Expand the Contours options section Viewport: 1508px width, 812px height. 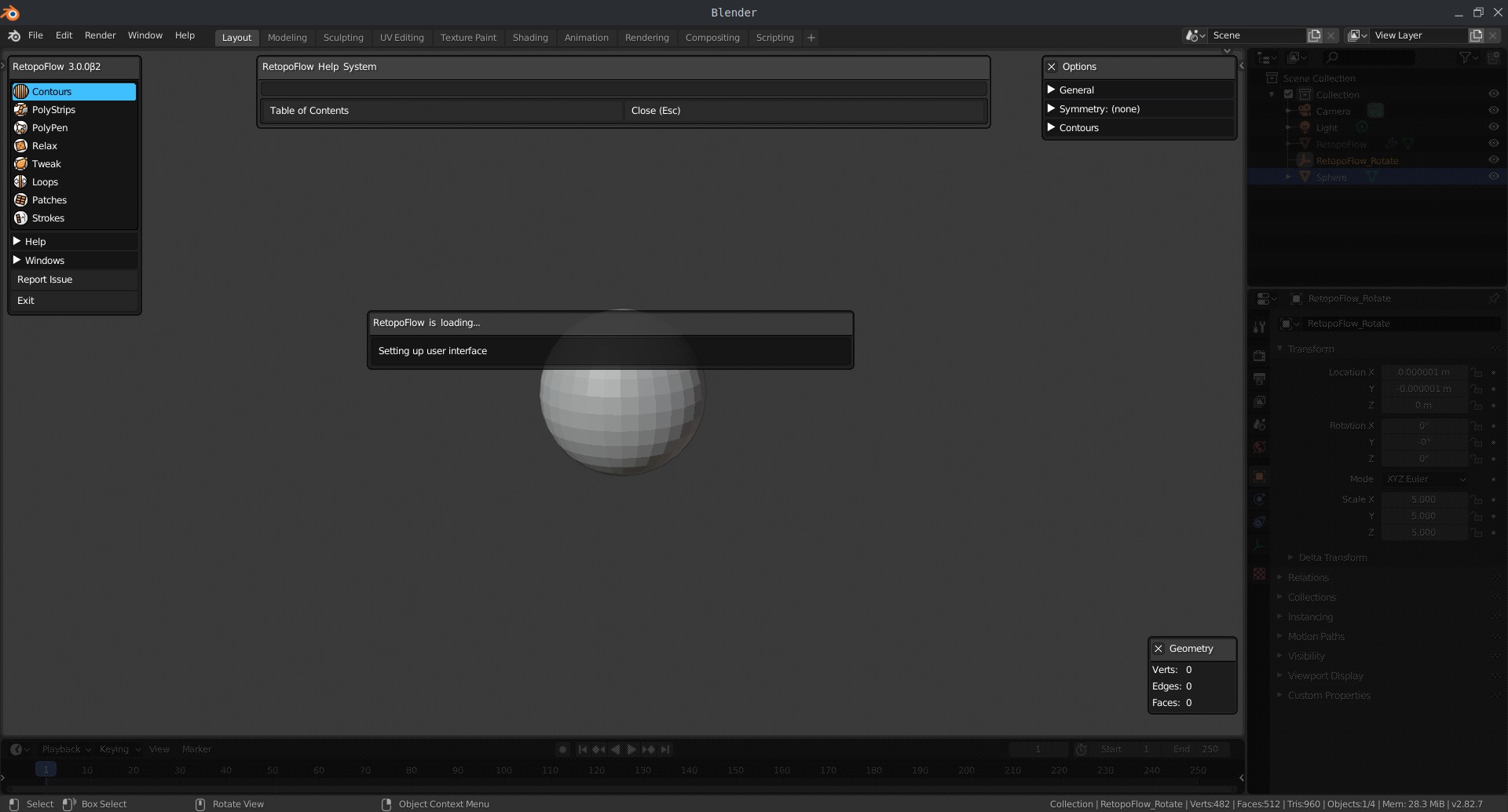pyautogui.click(x=1139, y=127)
